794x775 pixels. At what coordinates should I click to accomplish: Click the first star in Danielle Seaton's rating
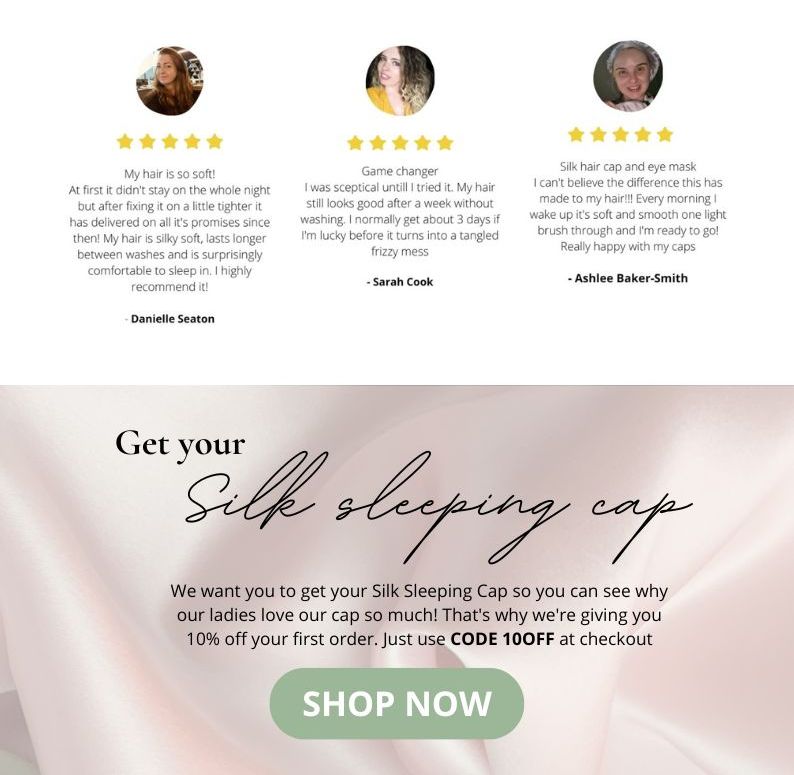pyautogui.click(x=125, y=141)
